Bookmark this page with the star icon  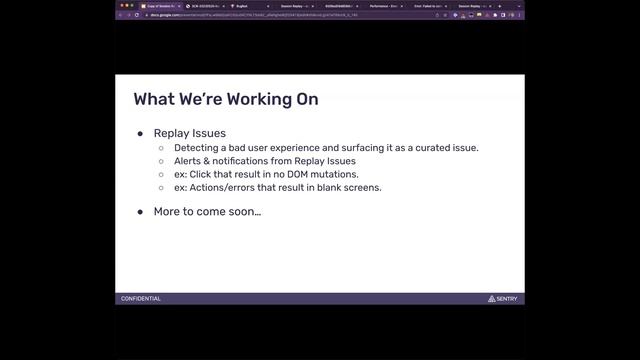pos(445,15)
